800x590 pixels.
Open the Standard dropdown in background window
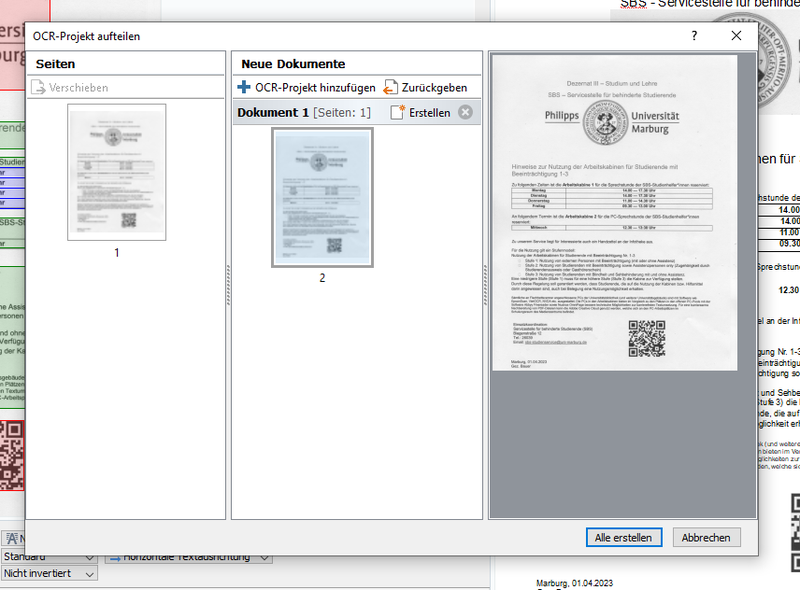pyautogui.click(x=49, y=558)
